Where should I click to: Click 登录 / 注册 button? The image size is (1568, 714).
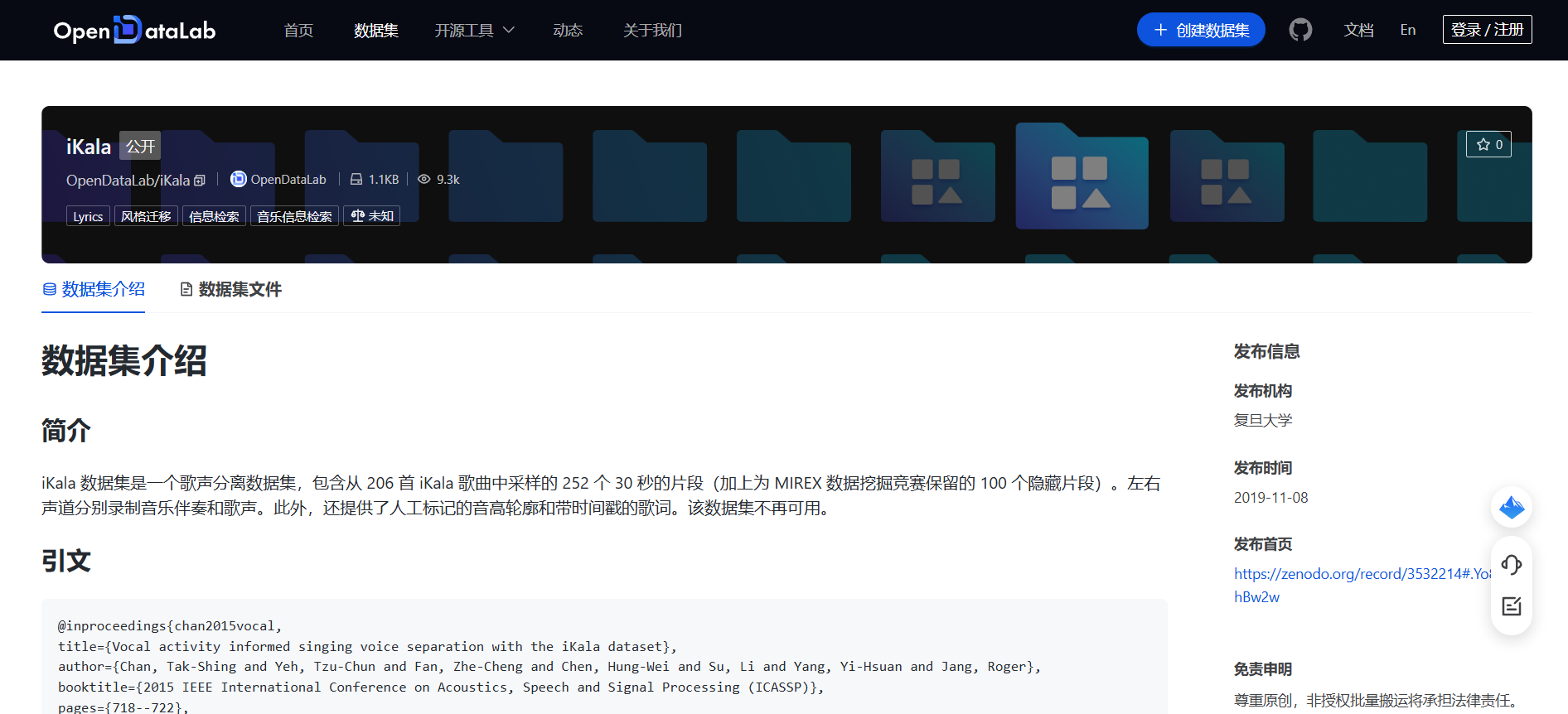coord(1487,30)
